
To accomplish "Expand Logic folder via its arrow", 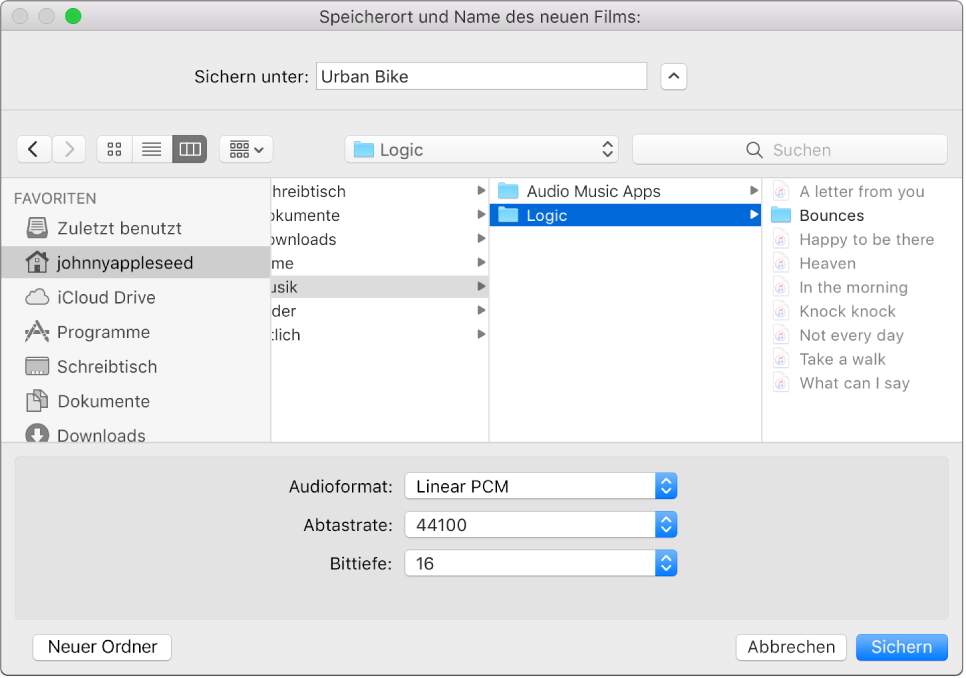I will point(753,215).
